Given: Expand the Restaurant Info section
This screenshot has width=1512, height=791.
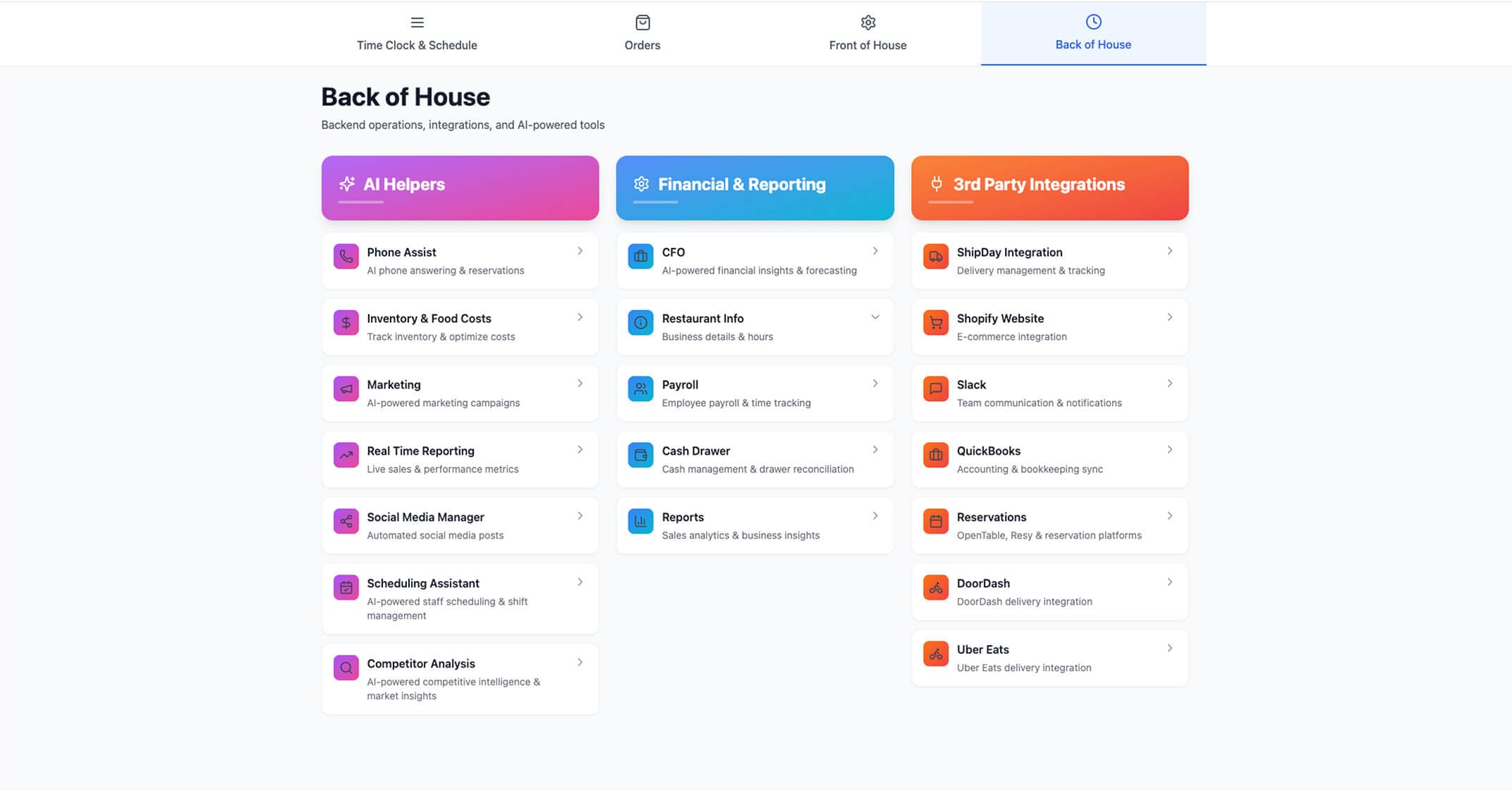Looking at the screenshot, I should [x=874, y=317].
